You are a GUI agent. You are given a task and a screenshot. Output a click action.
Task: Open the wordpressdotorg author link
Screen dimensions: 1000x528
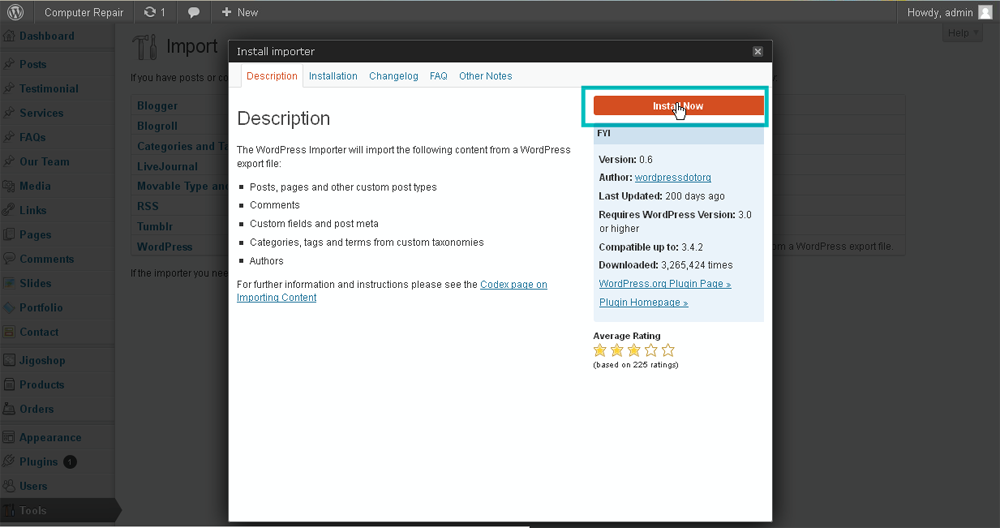(x=673, y=177)
